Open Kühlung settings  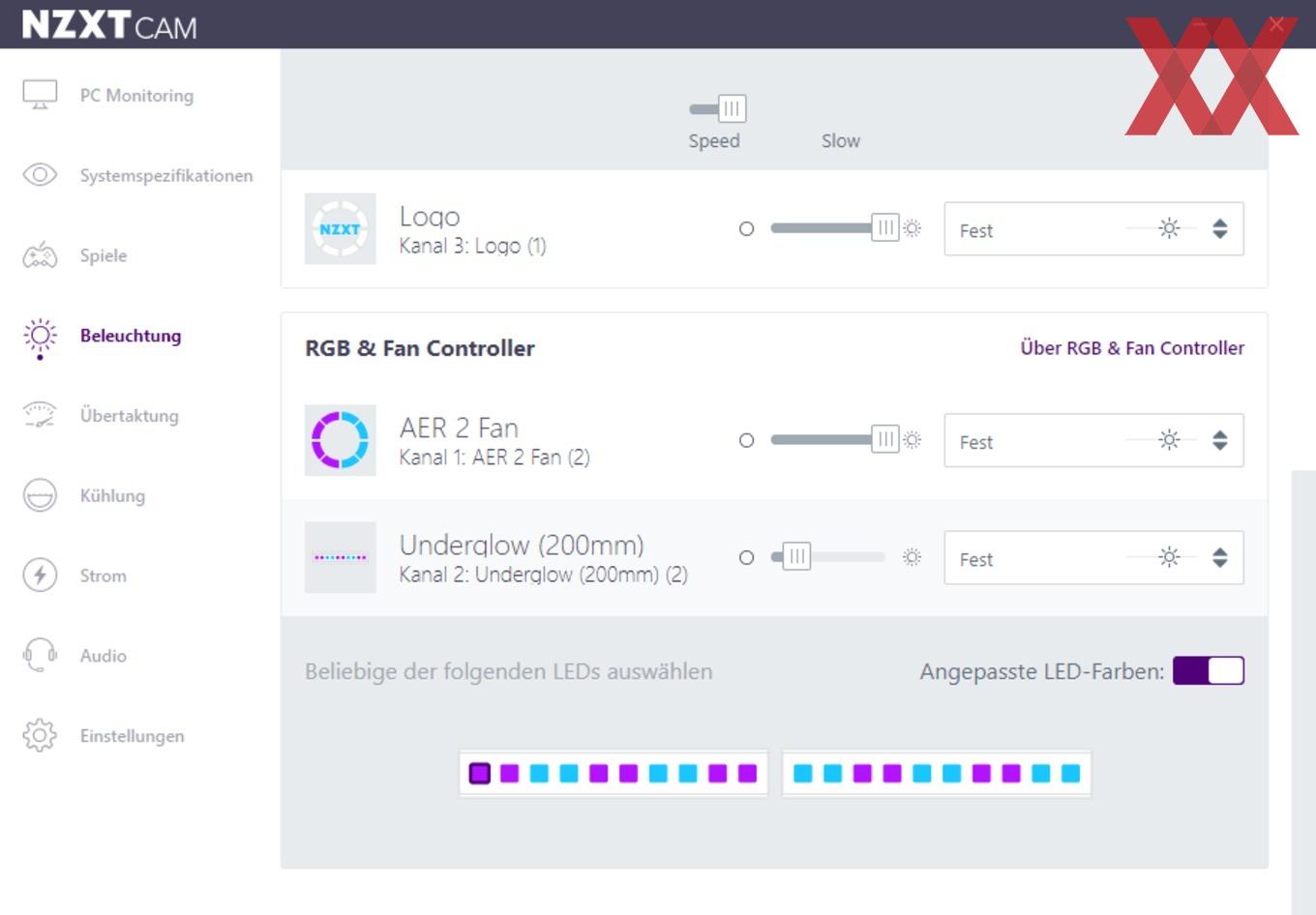tap(112, 495)
